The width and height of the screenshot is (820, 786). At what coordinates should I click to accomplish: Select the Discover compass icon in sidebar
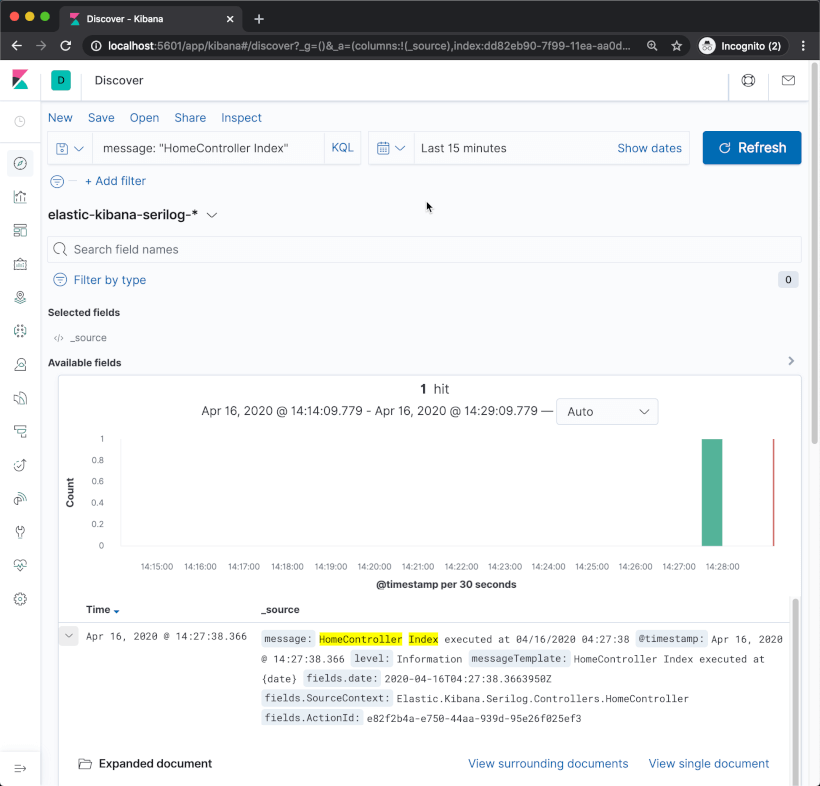20,164
